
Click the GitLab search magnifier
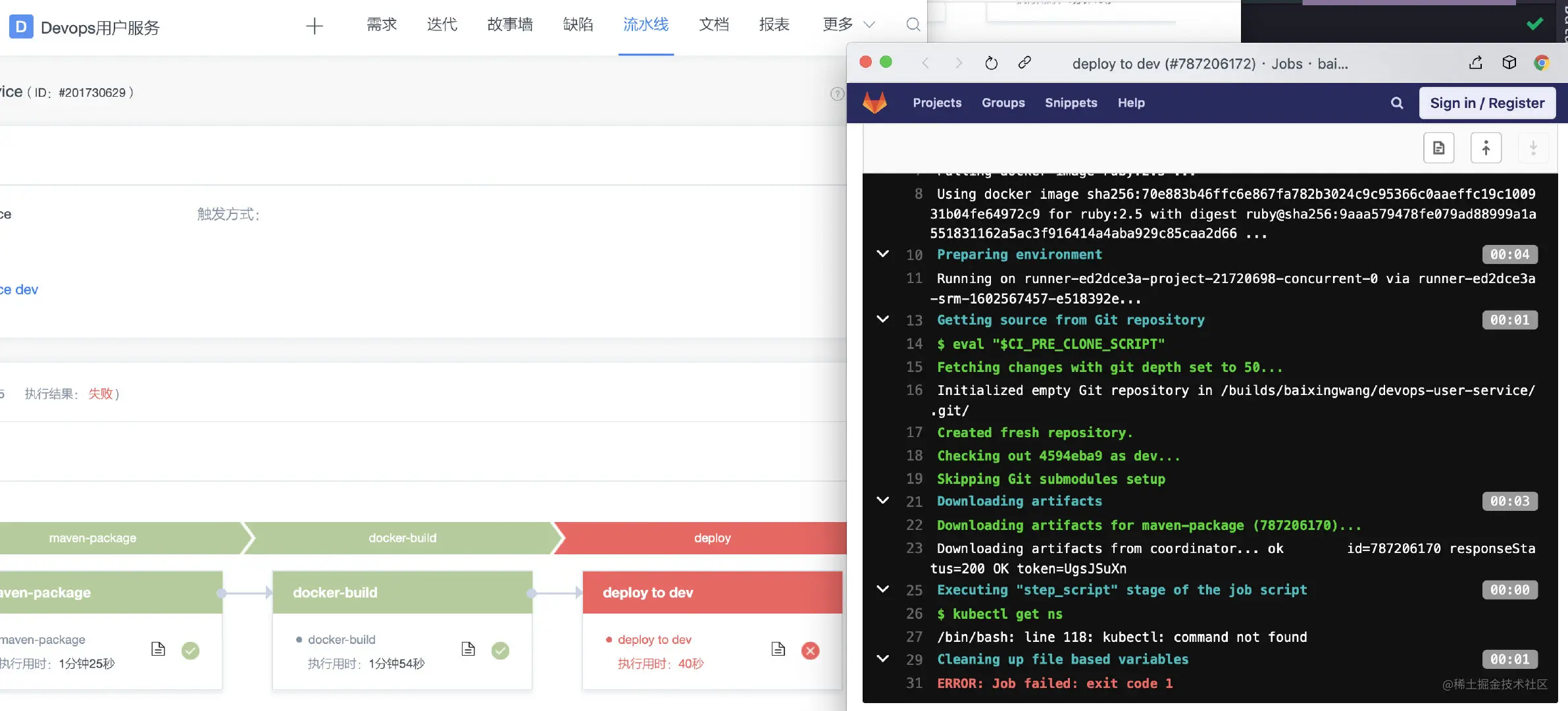(x=1396, y=103)
